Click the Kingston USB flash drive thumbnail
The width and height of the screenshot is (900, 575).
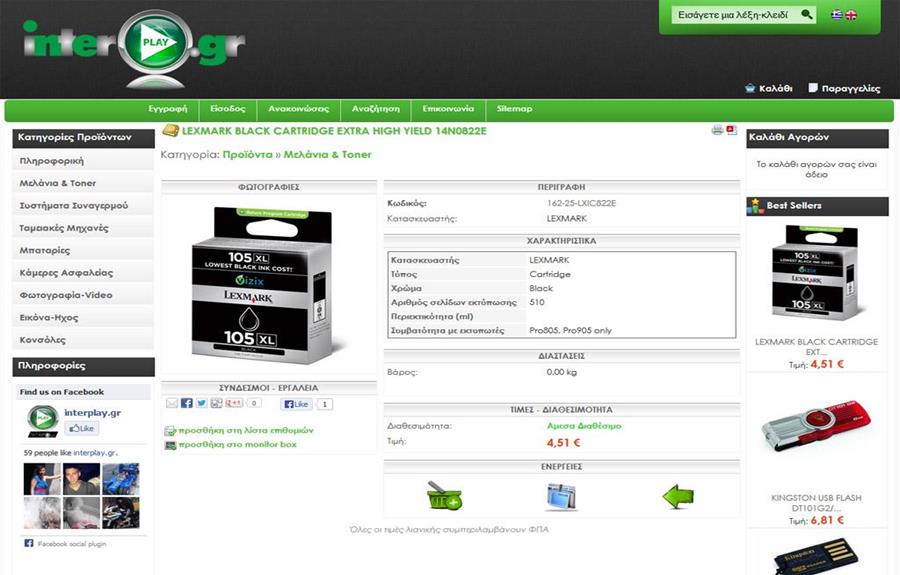pyautogui.click(x=816, y=427)
